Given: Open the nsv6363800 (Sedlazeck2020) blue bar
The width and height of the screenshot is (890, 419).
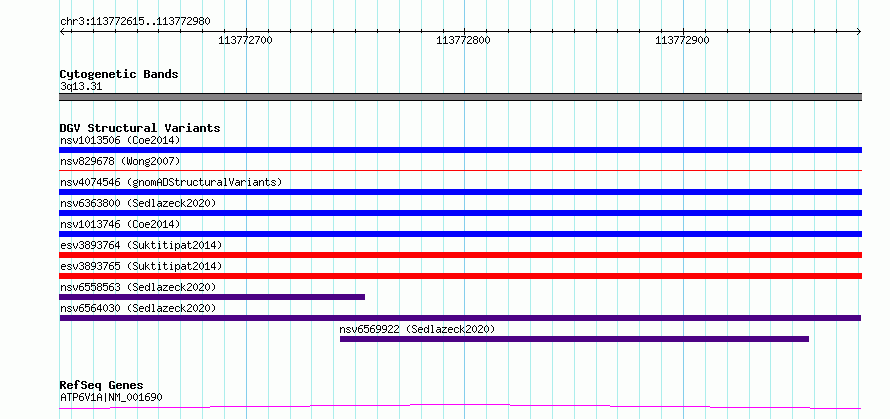Looking at the screenshot, I should tap(460, 213).
